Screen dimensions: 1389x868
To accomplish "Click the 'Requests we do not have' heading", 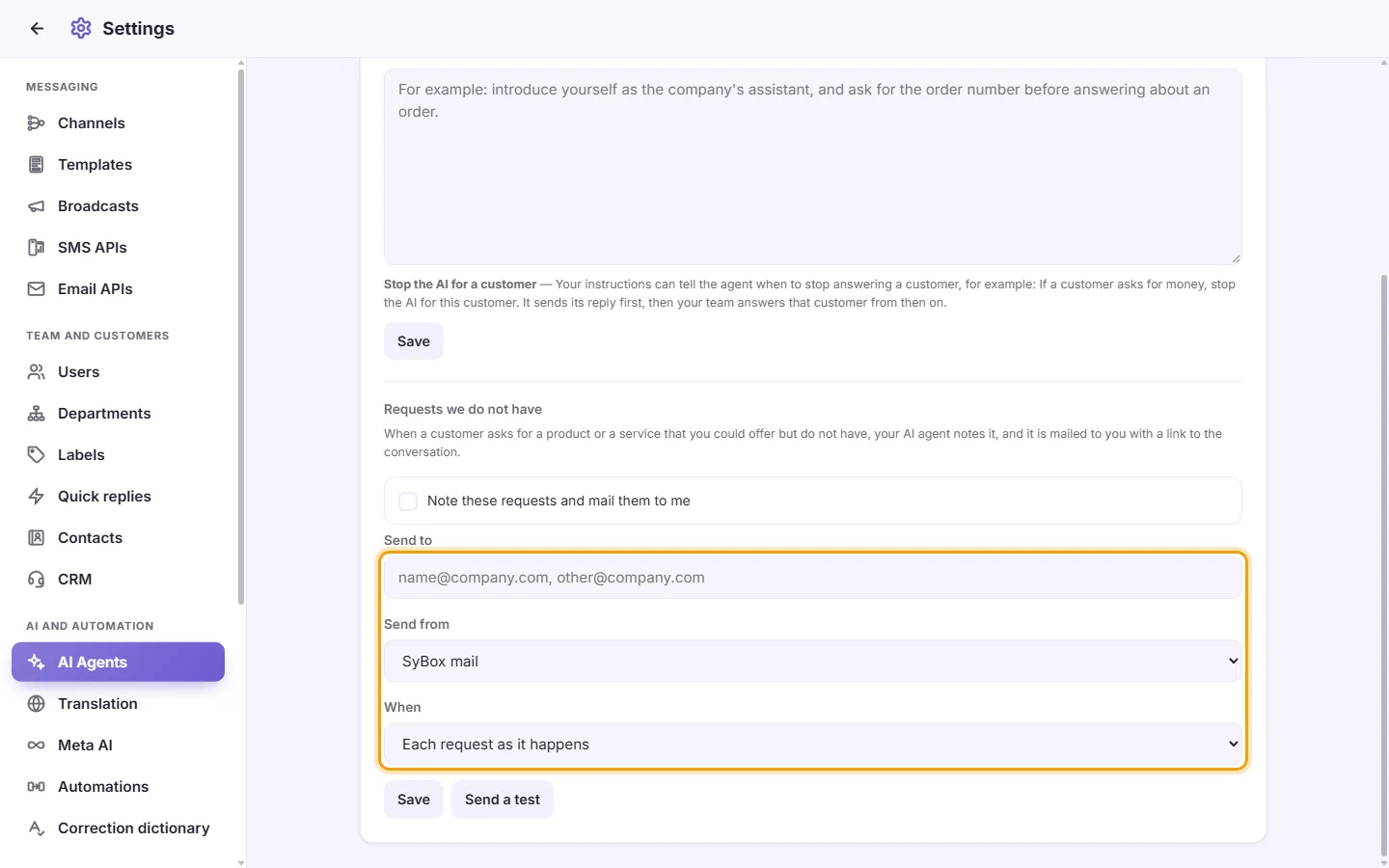I will pyautogui.click(x=463, y=409).
